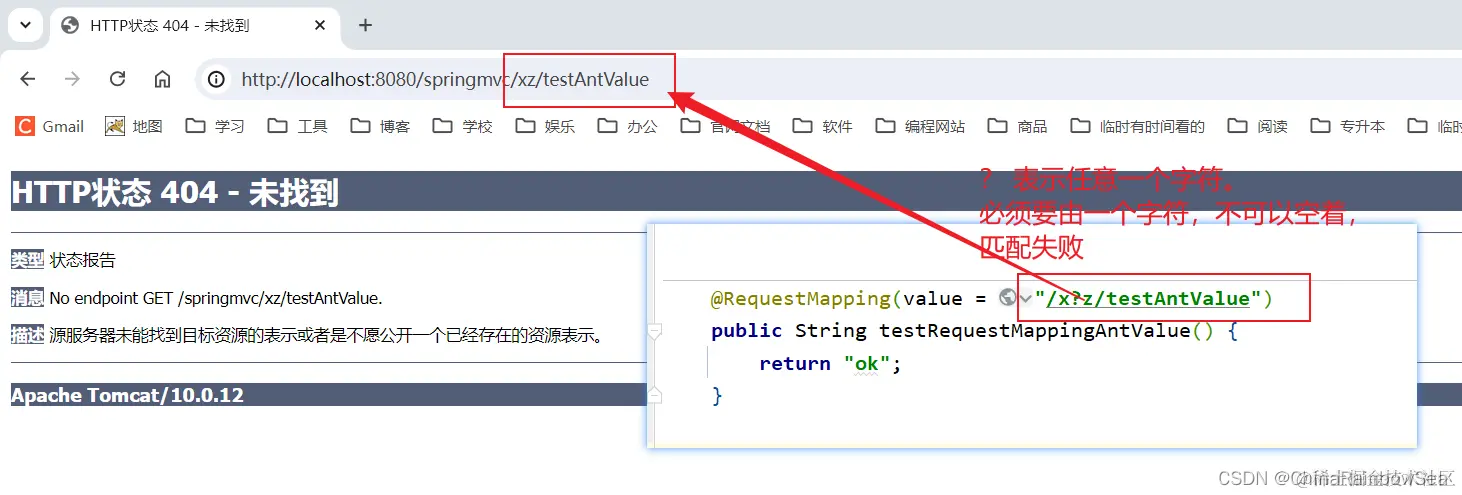Open the 阅读 bookmark folder
Image resolution: width=1462 pixels, height=495 pixels.
[1258, 126]
